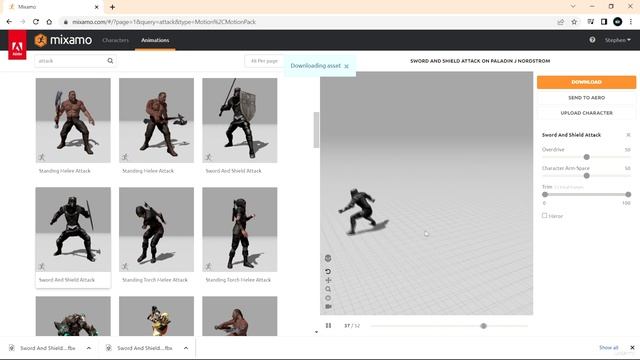
Task: Enable the Mirror checkbox
Action: (x=544, y=216)
